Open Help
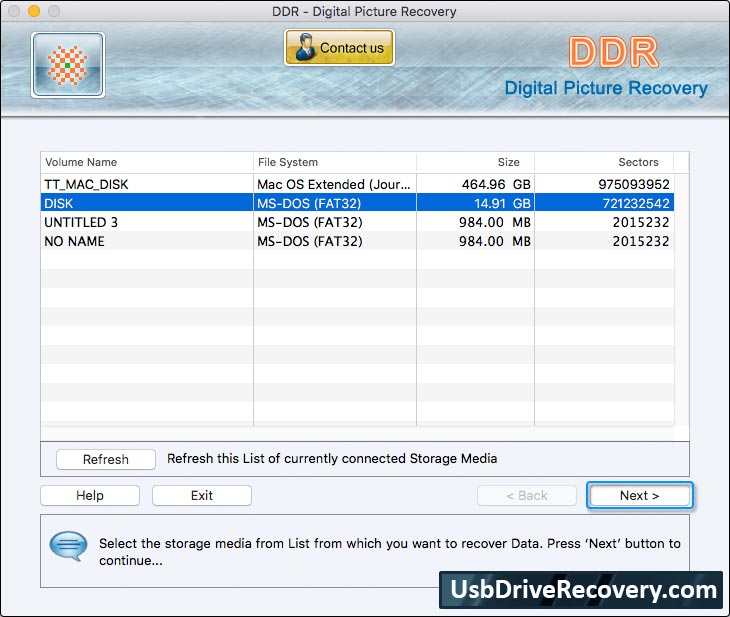This screenshot has height=617, width=730. click(90, 495)
